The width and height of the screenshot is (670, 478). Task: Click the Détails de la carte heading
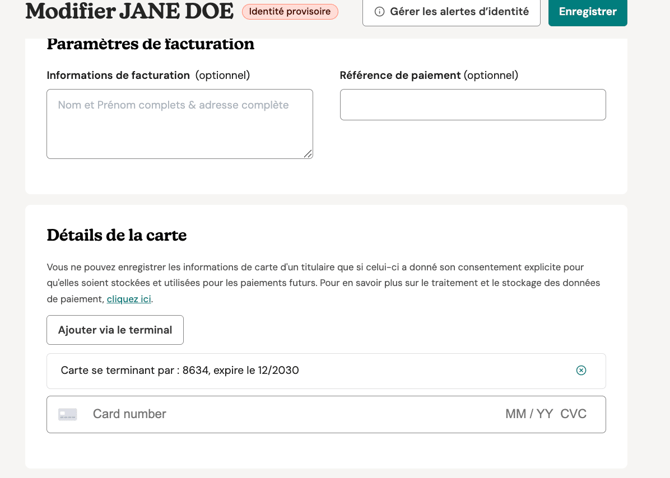point(117,235)
